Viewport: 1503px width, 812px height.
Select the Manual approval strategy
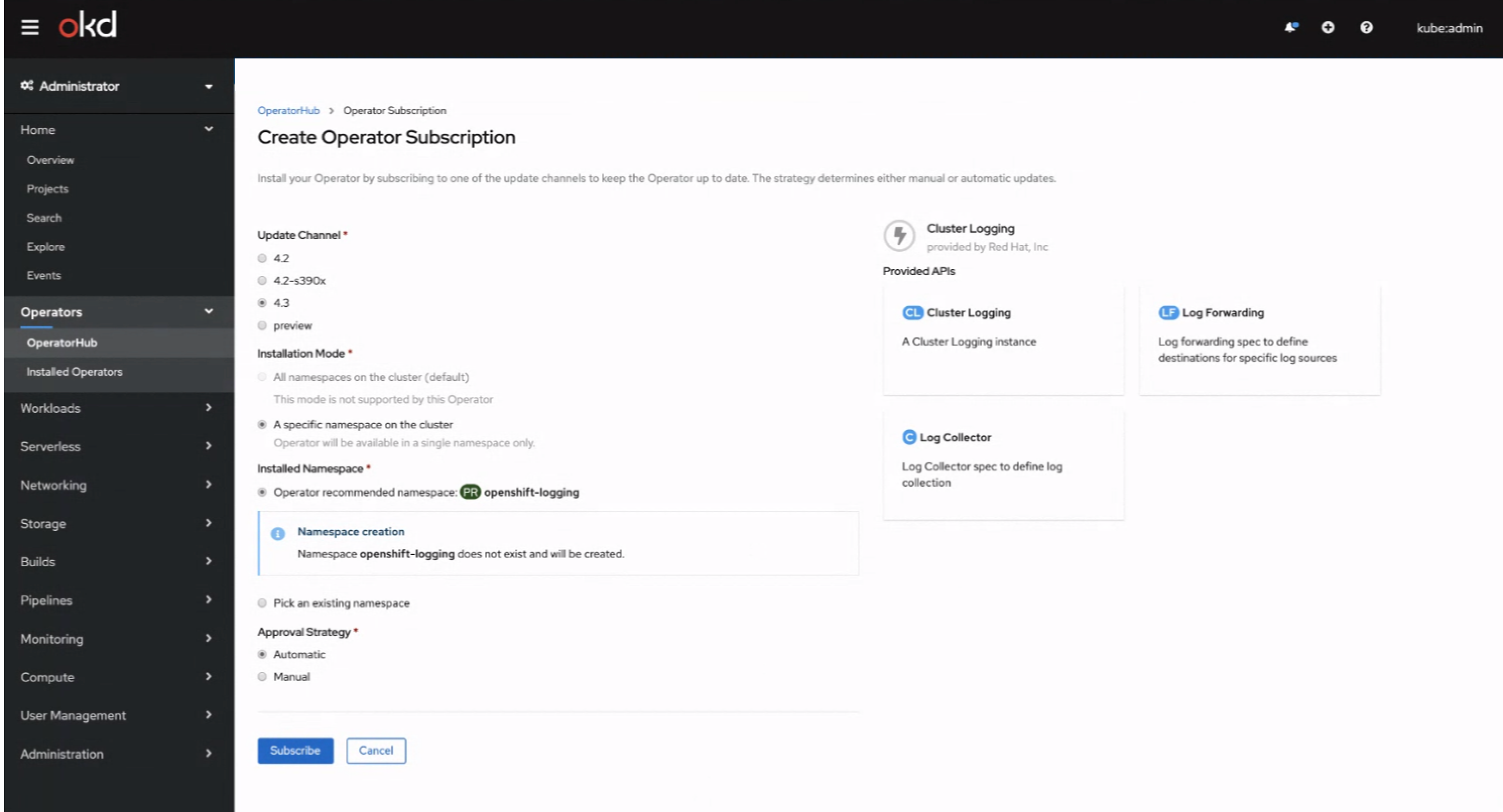tap(262, 676)
